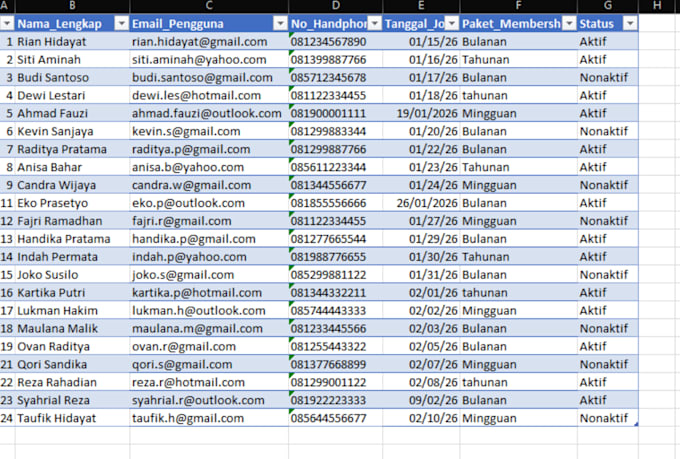Select date cell 09/02/26
Image resolution: width=680 pixels, height=459 pixels.
(421, 400)
